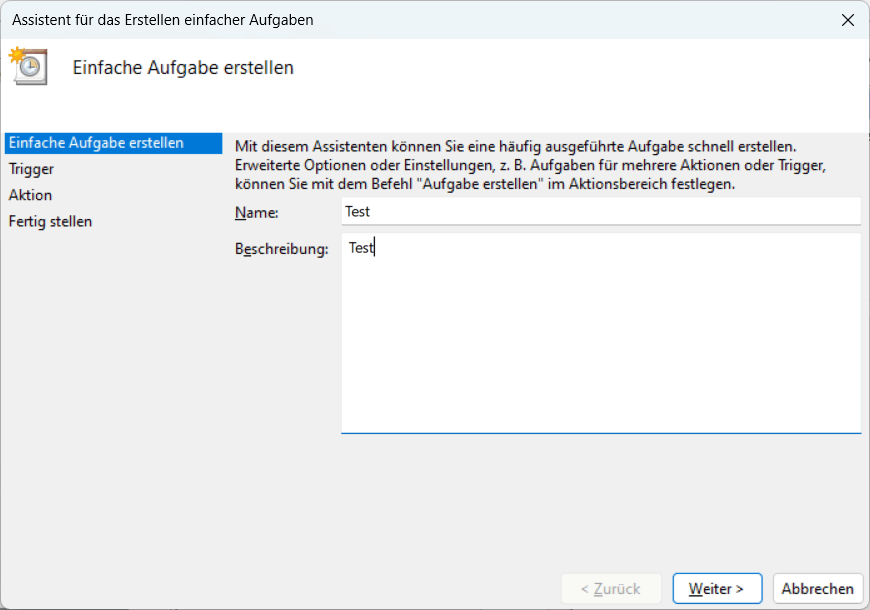Image resolution: width=870 pixels, height=610 pixels.
Task: Click inside the Beschreibung text area
Action: (600, 340)
